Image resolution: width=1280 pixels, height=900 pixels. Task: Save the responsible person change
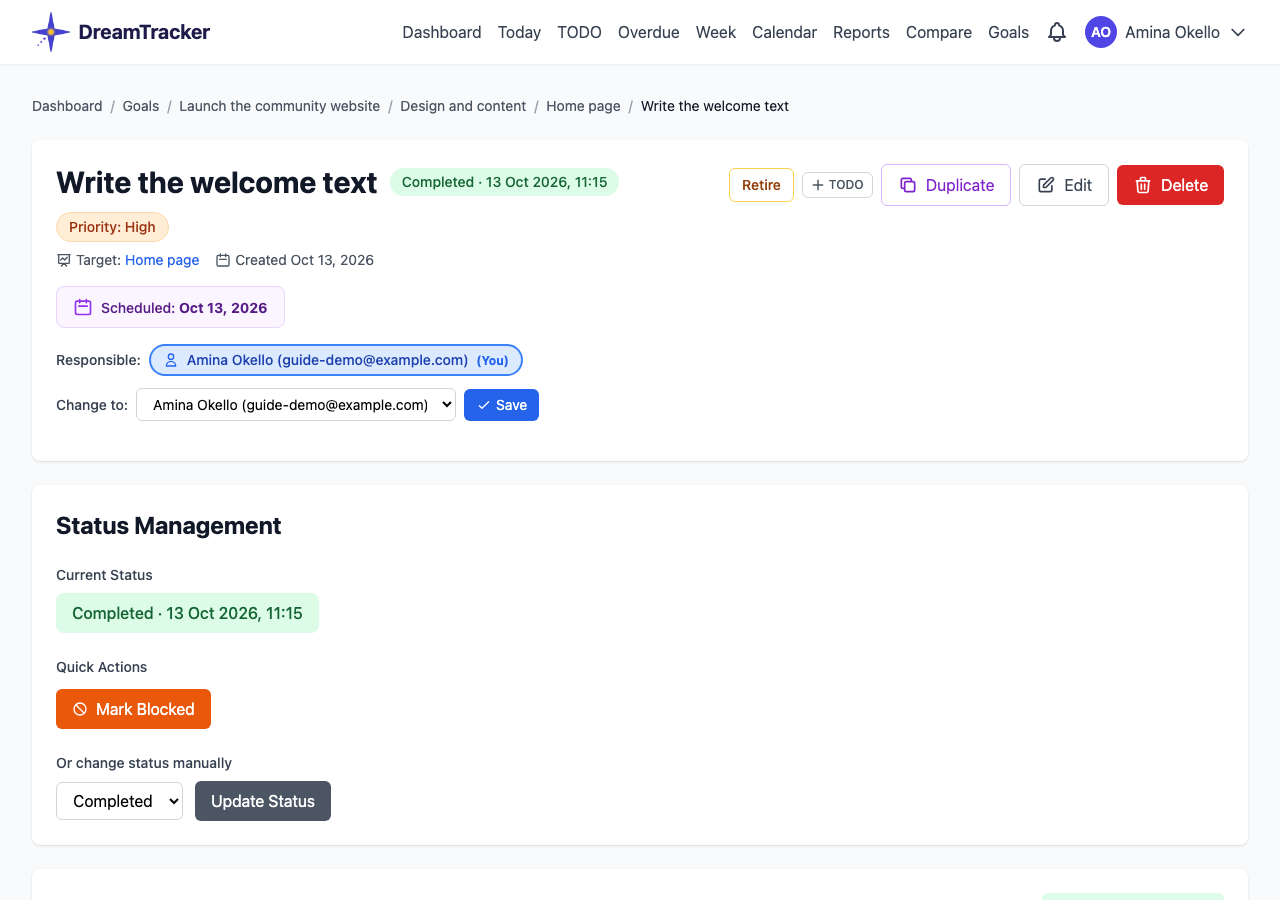[501, 405]
